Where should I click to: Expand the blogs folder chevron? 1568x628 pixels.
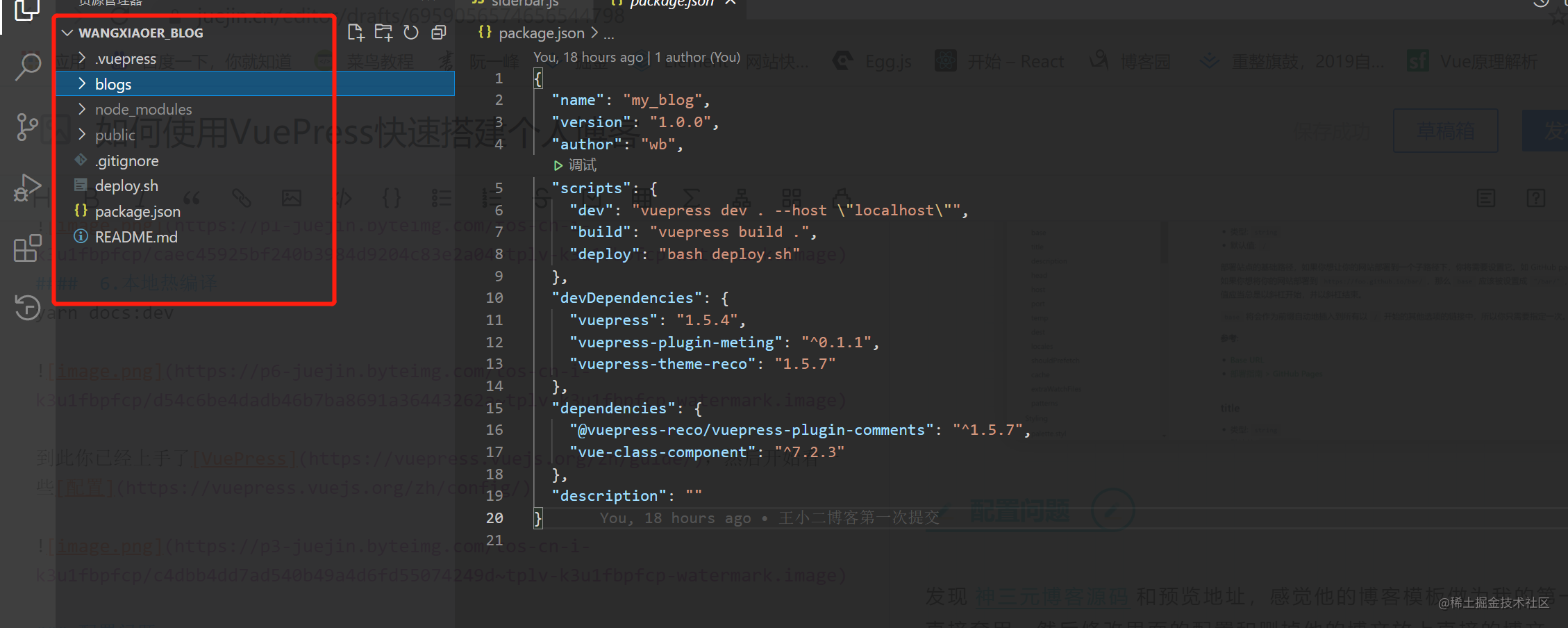(82, 83)
